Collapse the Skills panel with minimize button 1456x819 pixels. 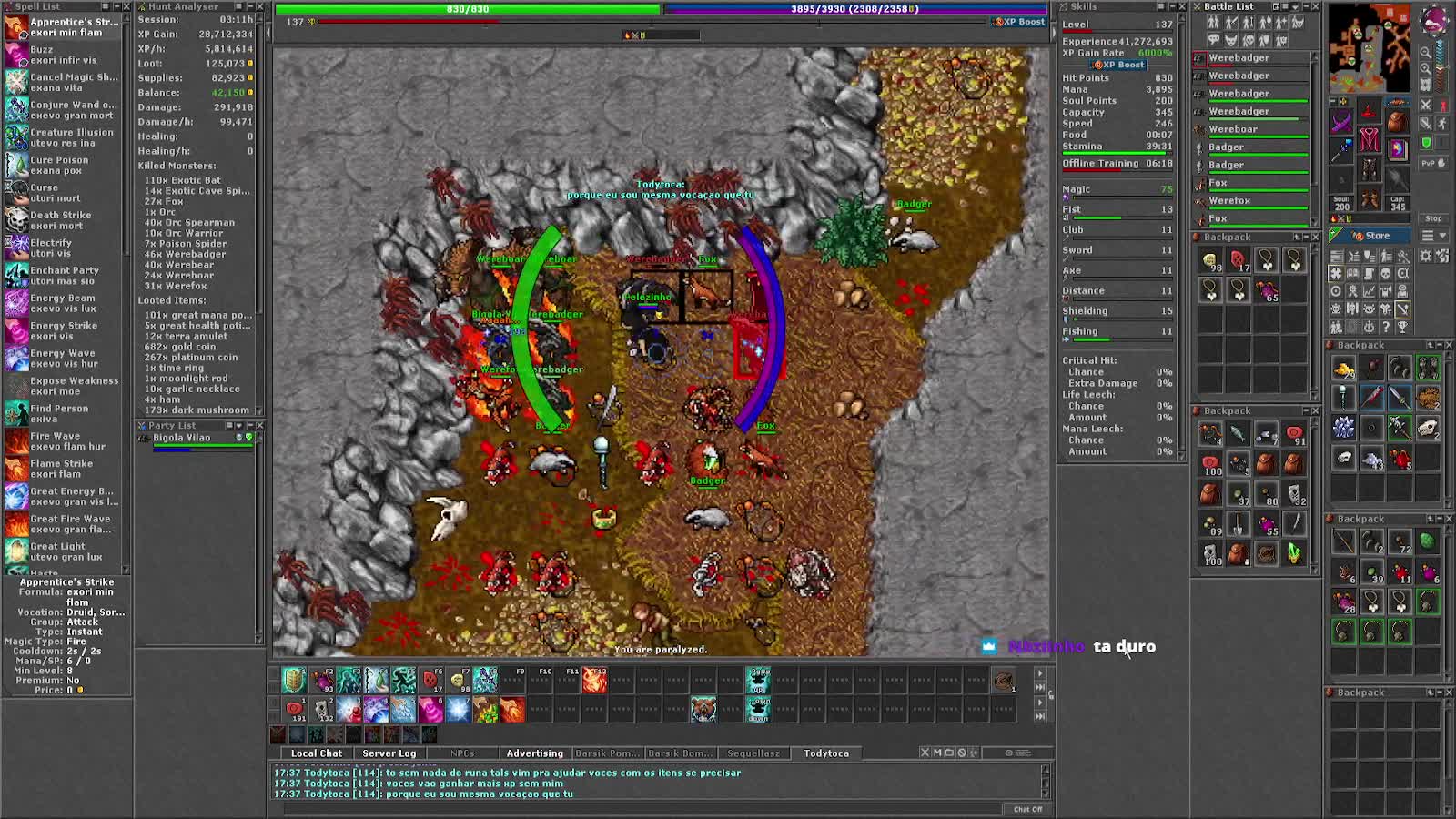click(x=1170, y=6)
